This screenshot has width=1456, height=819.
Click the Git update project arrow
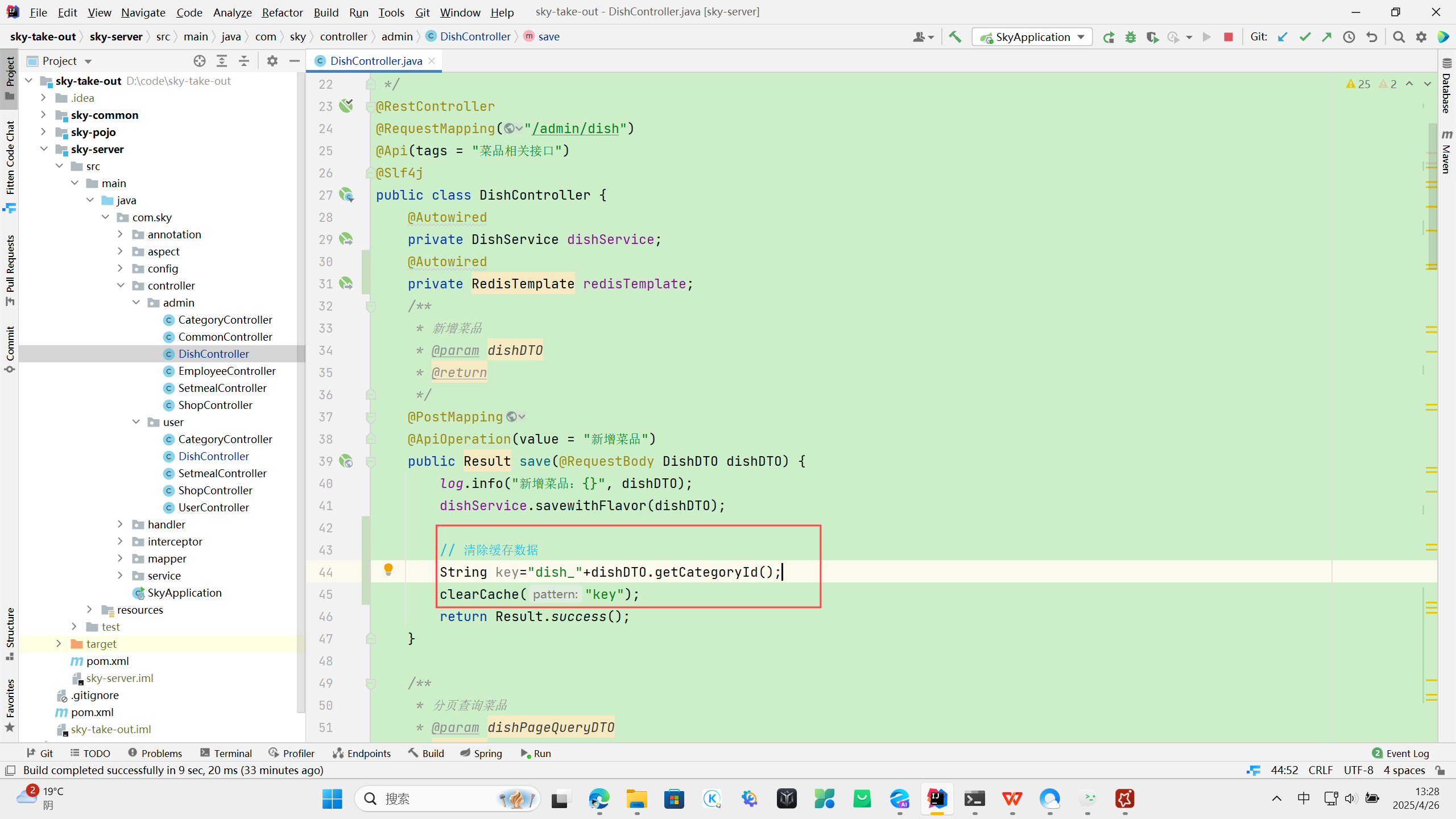tap(1283, 37)
